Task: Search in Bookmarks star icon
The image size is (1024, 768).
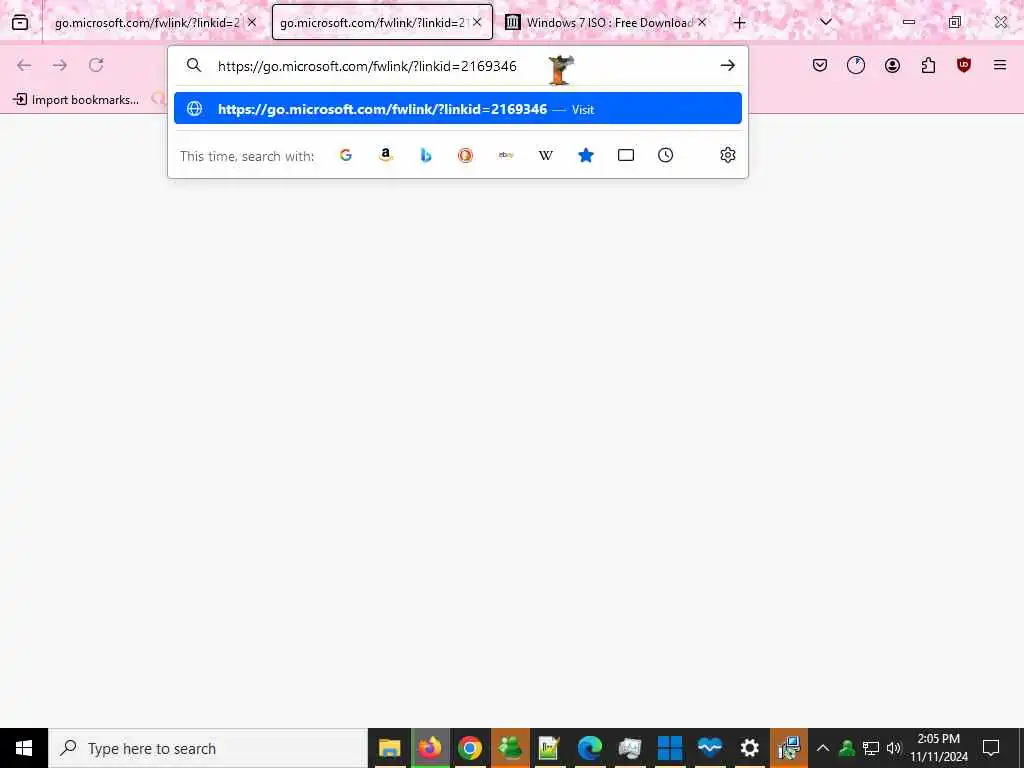Action: [x=586, y=155]
